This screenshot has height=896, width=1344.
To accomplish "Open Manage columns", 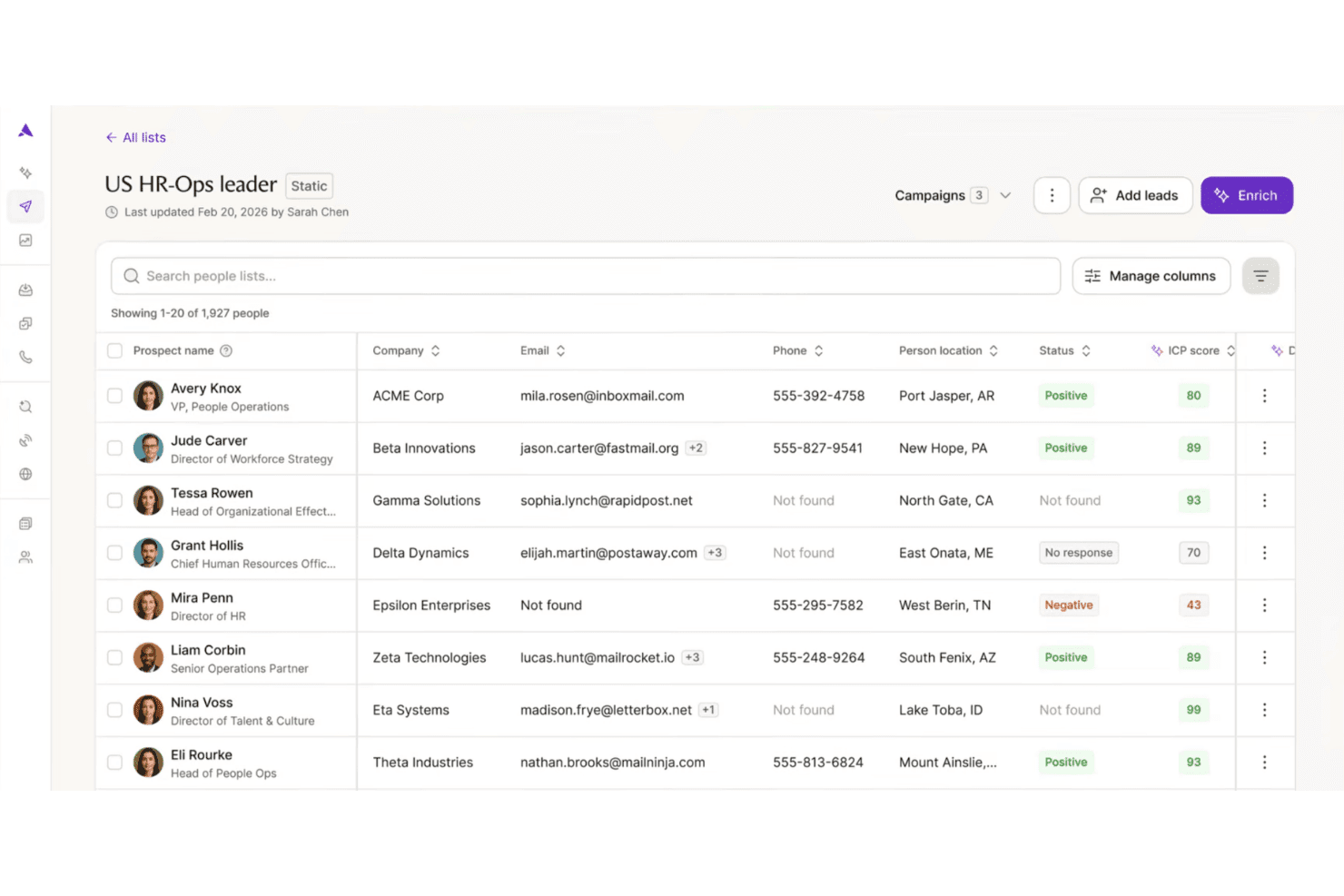I will [x=1151, y=276].
